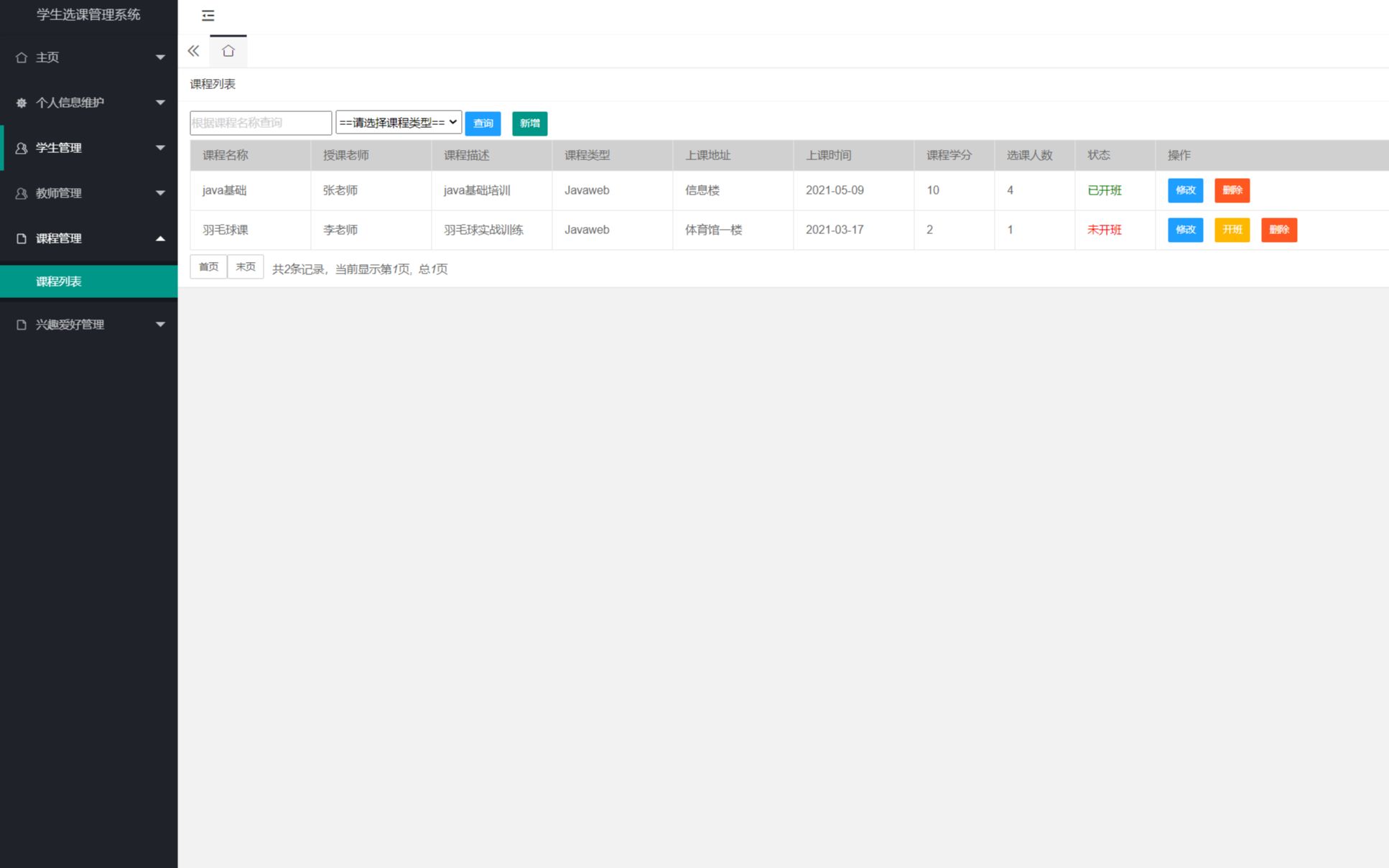Click the sidebar collapse hamburger icon
Viewport: 1389px width, 868px height.
click(x=208, y=16)
